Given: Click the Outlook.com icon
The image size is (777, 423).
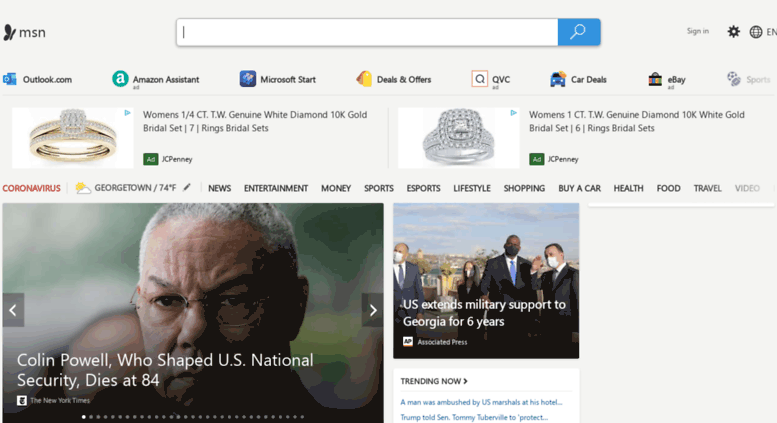Looking at the screenshot, I should click(9, 79).
